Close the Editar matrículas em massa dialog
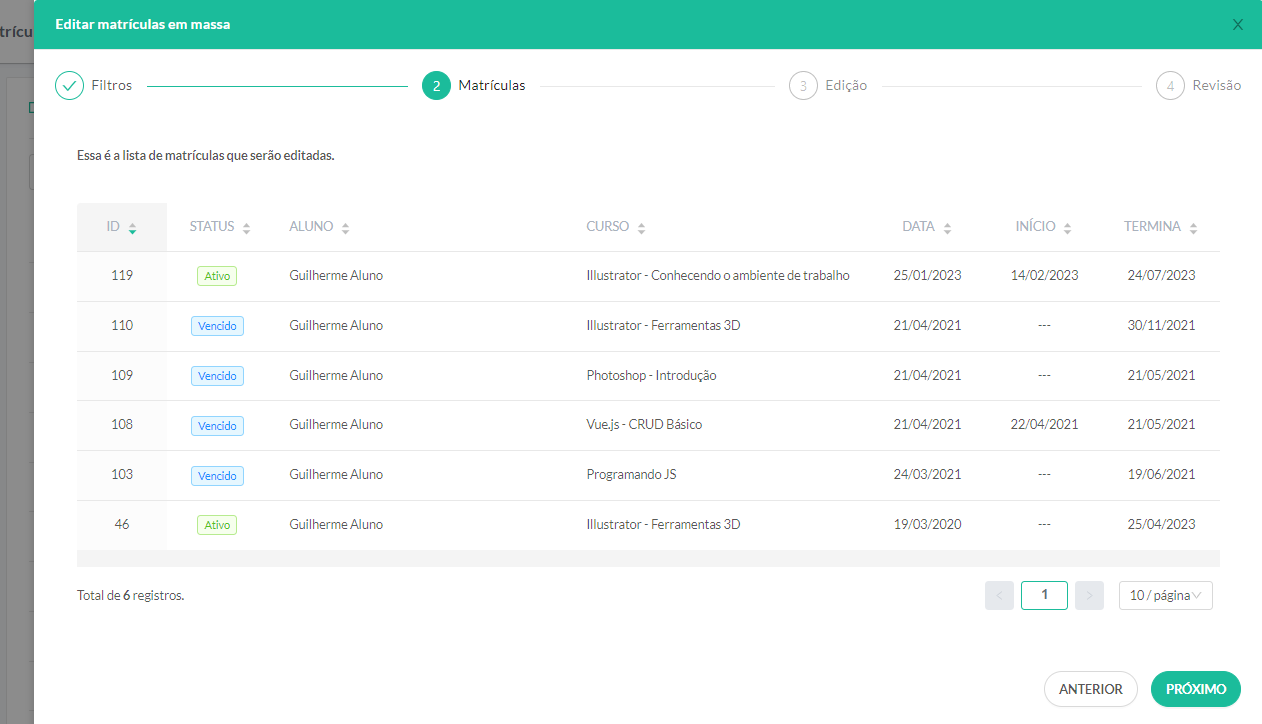 coord(1238,24)
